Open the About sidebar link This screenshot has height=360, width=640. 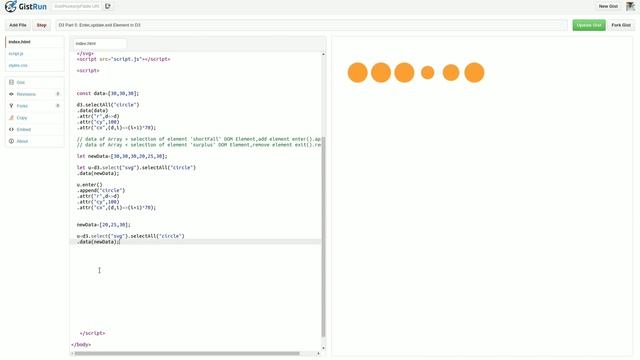click(22, 141)
